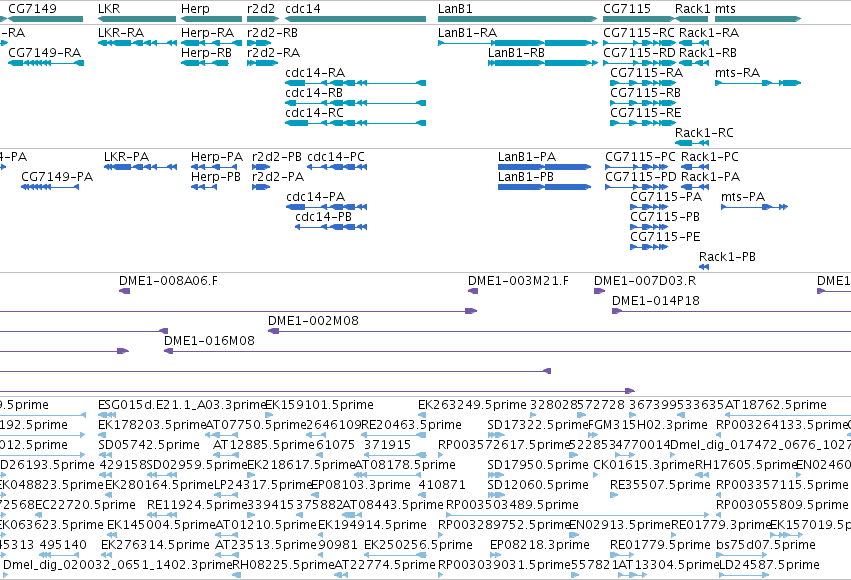This screenshot has width=851, height=580.
Task: Select the cdc14-RA transcript
Action: 355,83
